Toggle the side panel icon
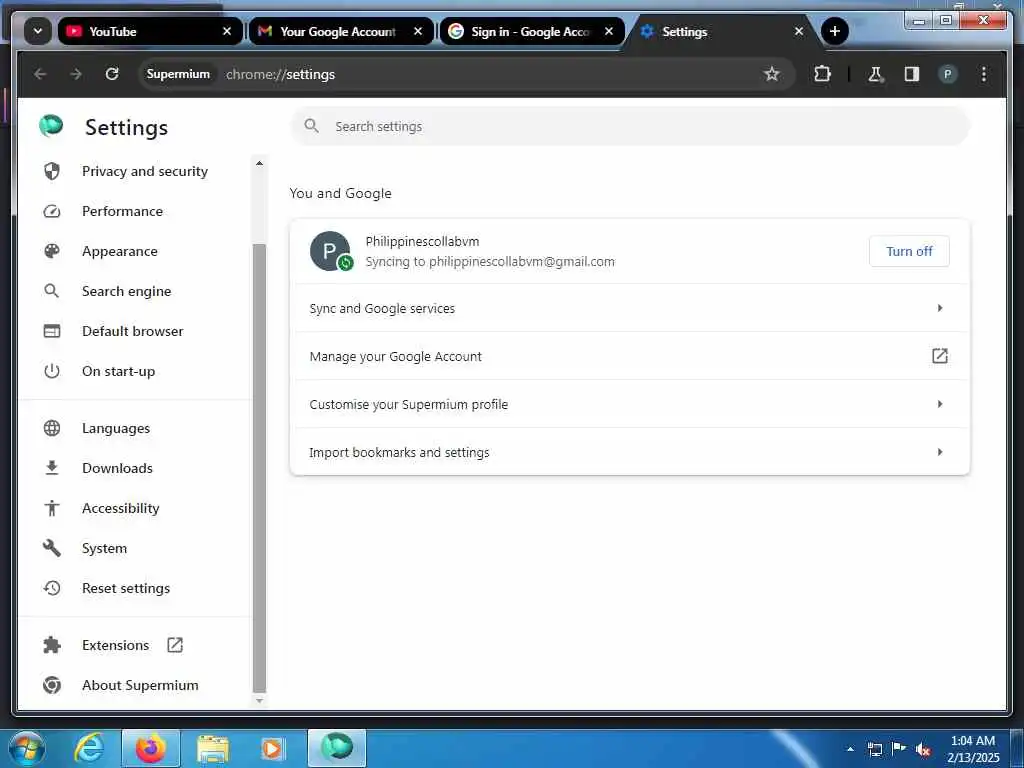 [912, 74]
